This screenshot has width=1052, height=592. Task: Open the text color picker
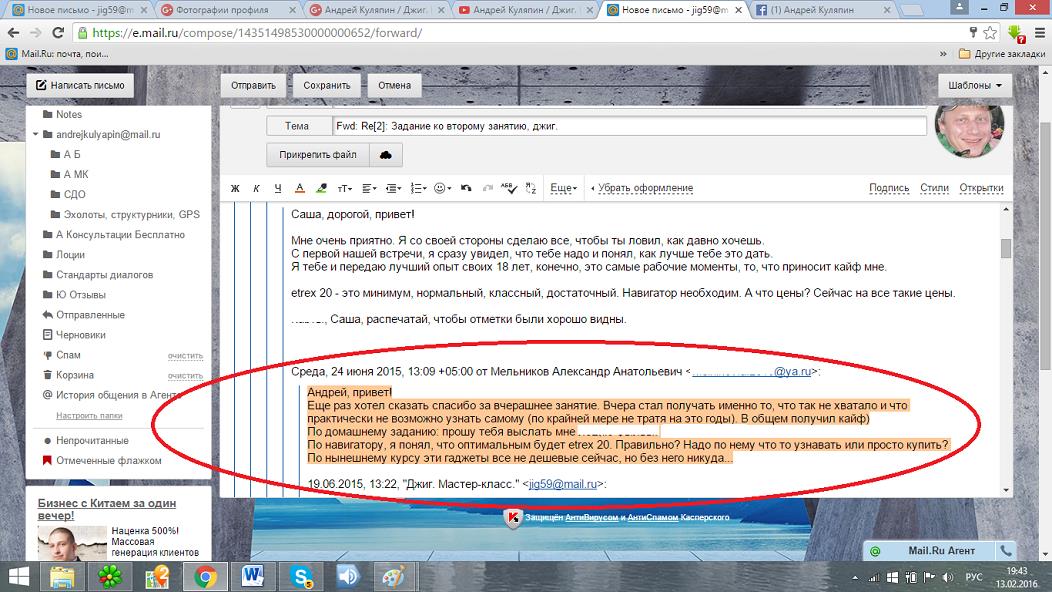300,189
